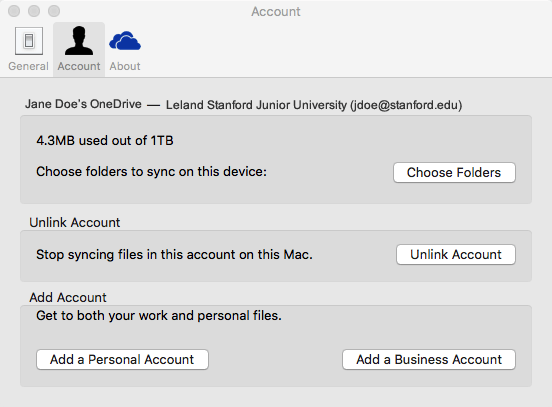Close the Account window
The height and width of the screenshot is (407, 552).
click(x=14, y=11)
